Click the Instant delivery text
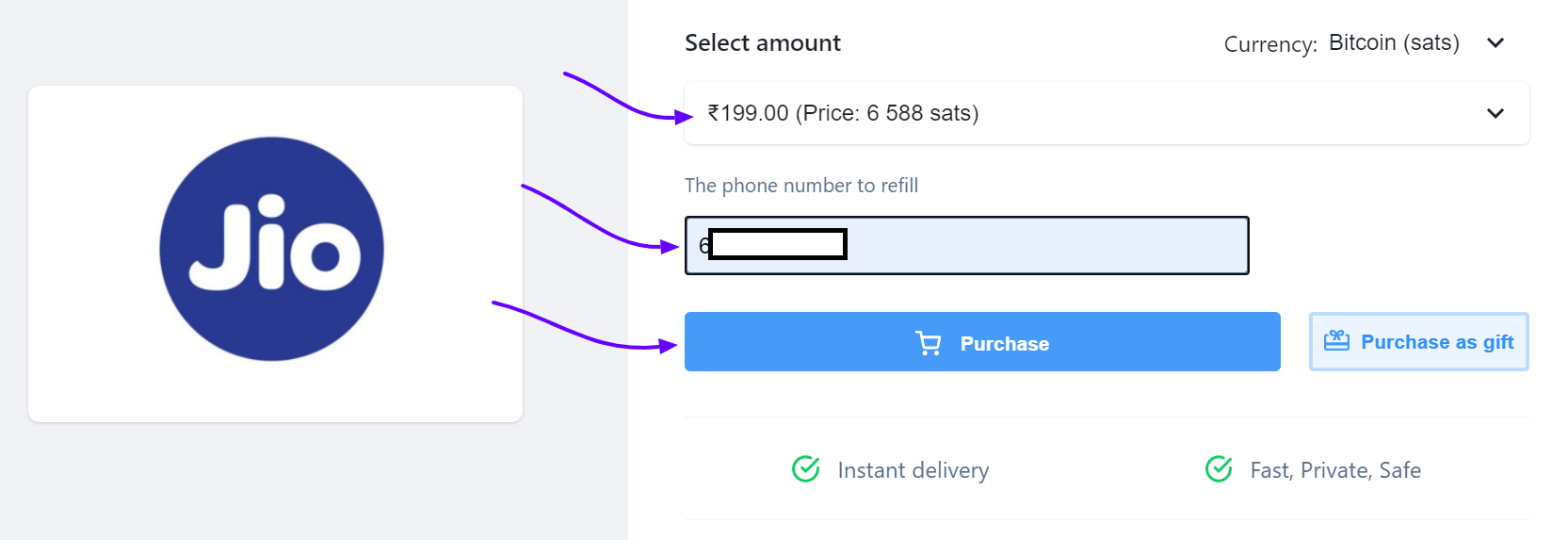This screenshot has height=540, width=1568. tap(913, 470)
